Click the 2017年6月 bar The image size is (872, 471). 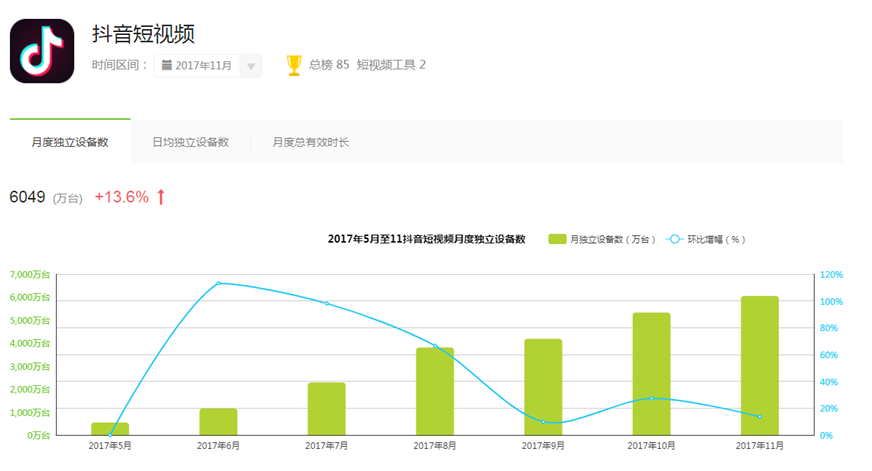coord(219,422)
